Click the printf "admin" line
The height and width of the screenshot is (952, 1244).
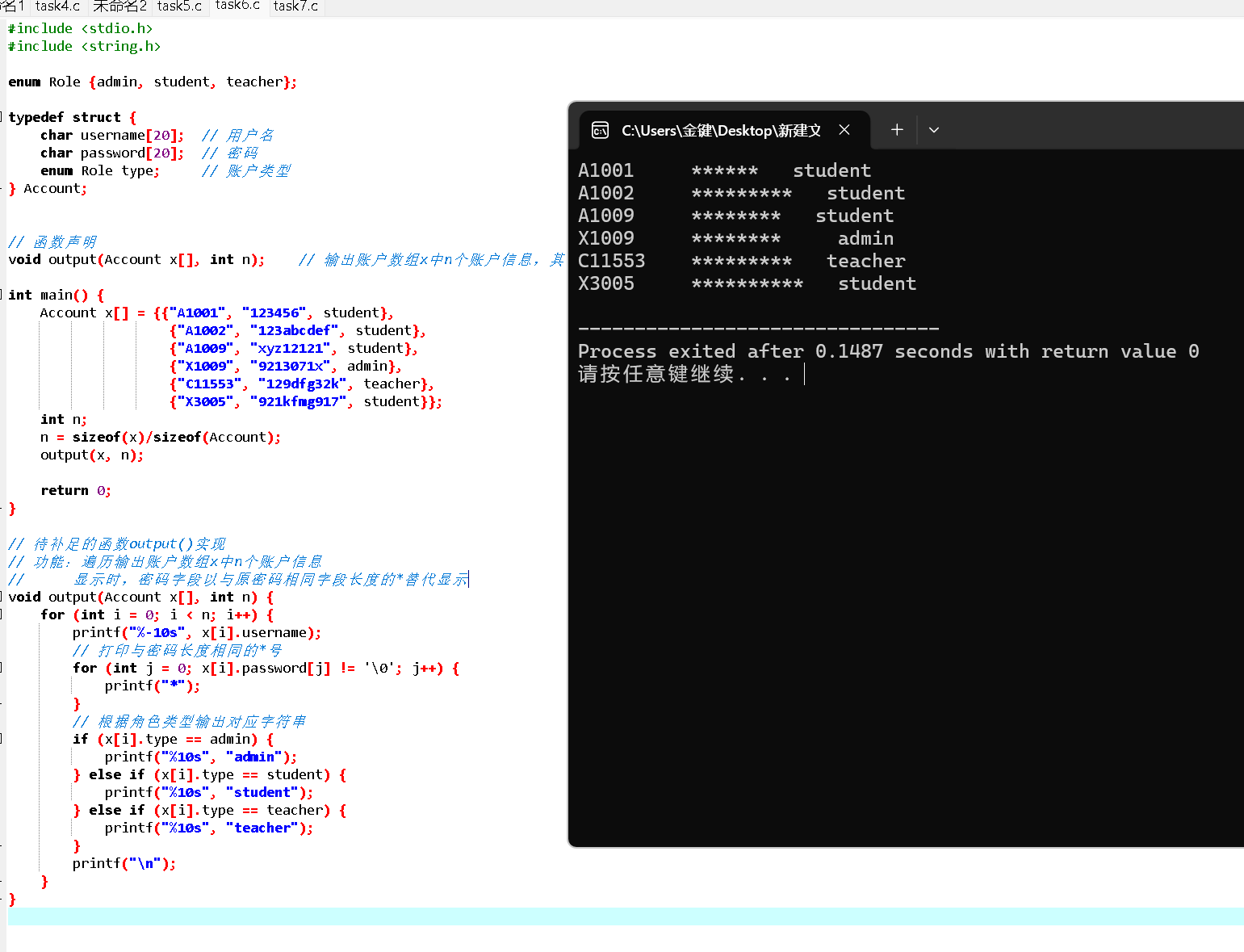pyautogui.click(x=201, y=757)
